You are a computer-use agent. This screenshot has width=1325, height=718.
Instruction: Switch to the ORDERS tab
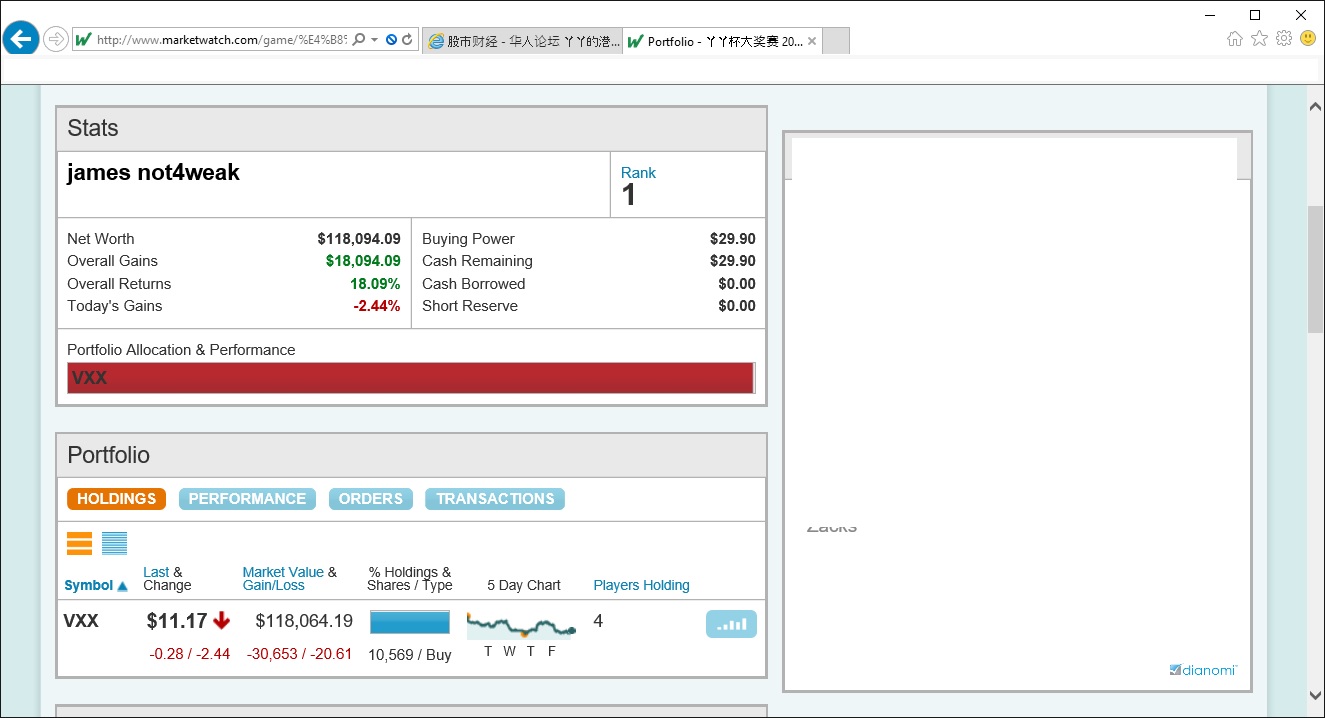click(370, 499)
